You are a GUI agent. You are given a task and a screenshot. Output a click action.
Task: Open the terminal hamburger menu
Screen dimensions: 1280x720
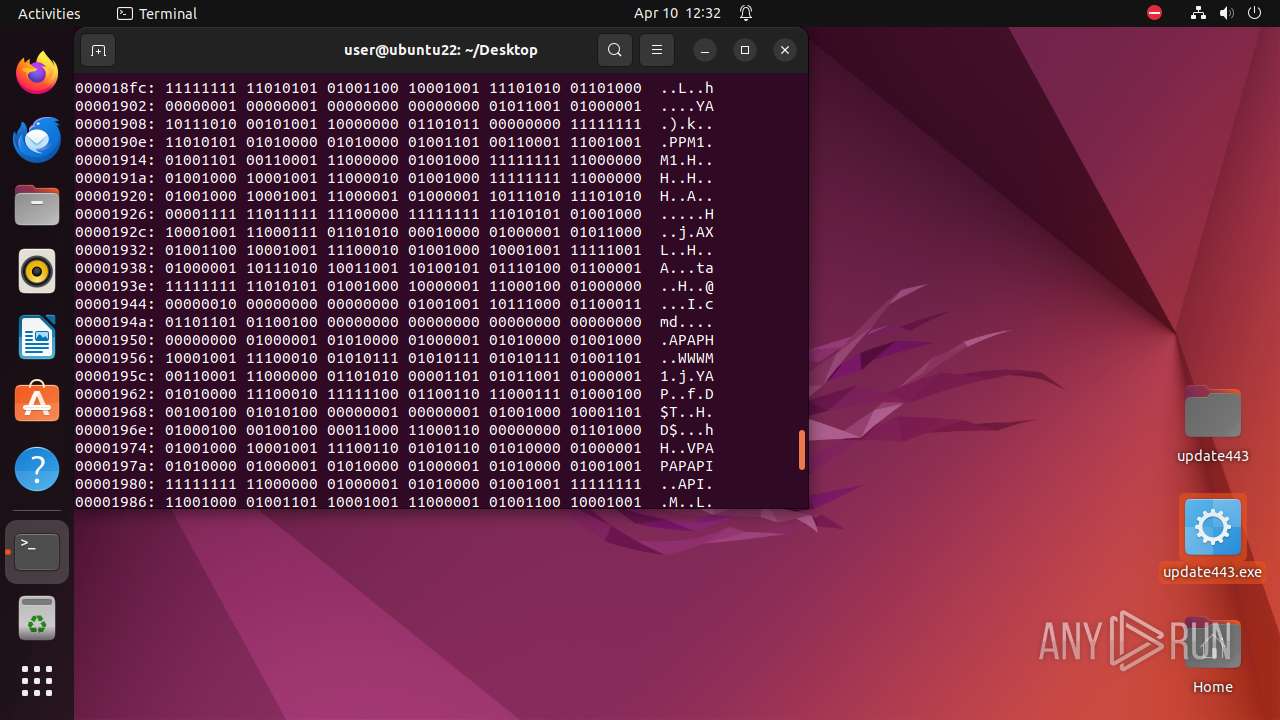pyautogui.click(x=657, y=50)
